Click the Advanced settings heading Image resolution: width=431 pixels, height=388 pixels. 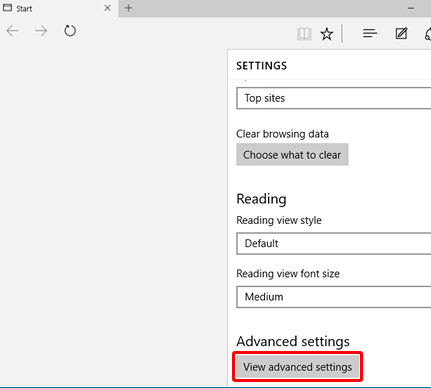tap(293, 341)
